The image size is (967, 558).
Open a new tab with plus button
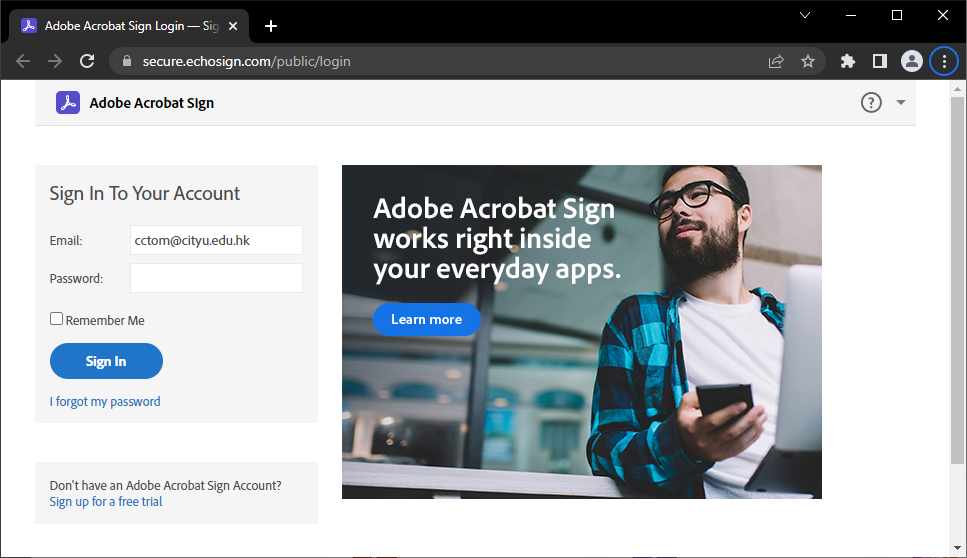coord(271,26)
